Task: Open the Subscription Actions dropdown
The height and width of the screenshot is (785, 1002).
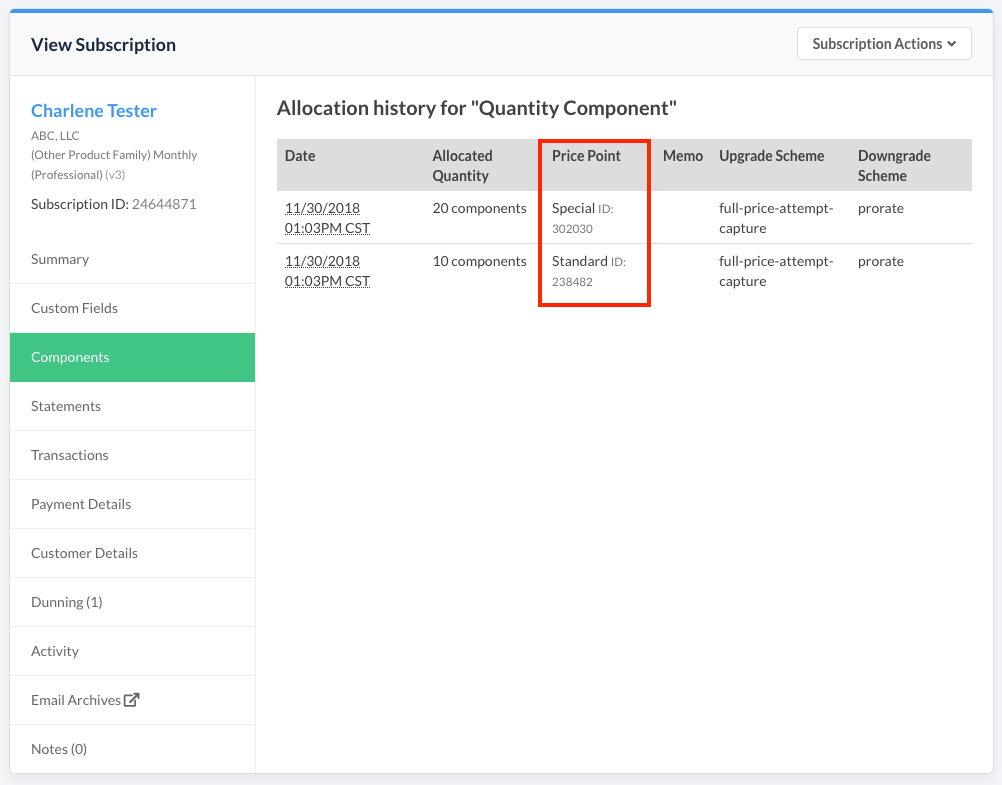Action: (x=883, y=44)
